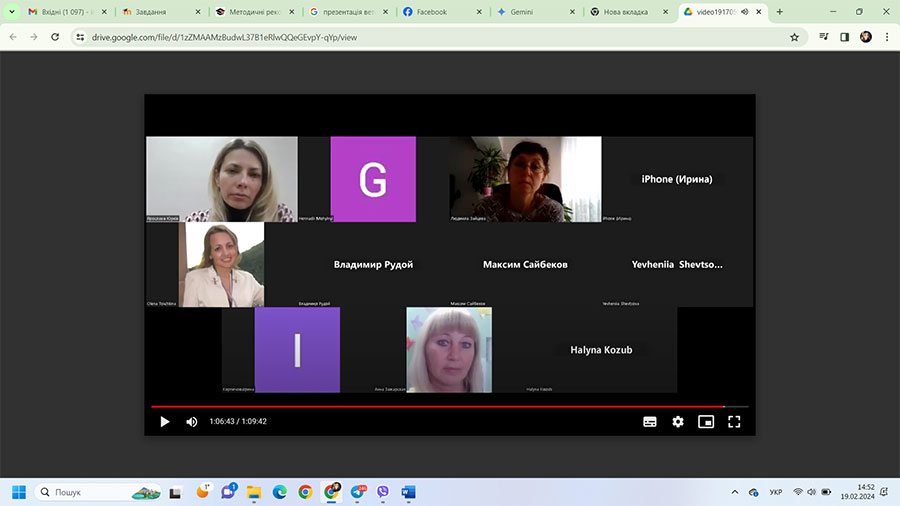Enter fullscreen video mode

click(x=734, y=422)
